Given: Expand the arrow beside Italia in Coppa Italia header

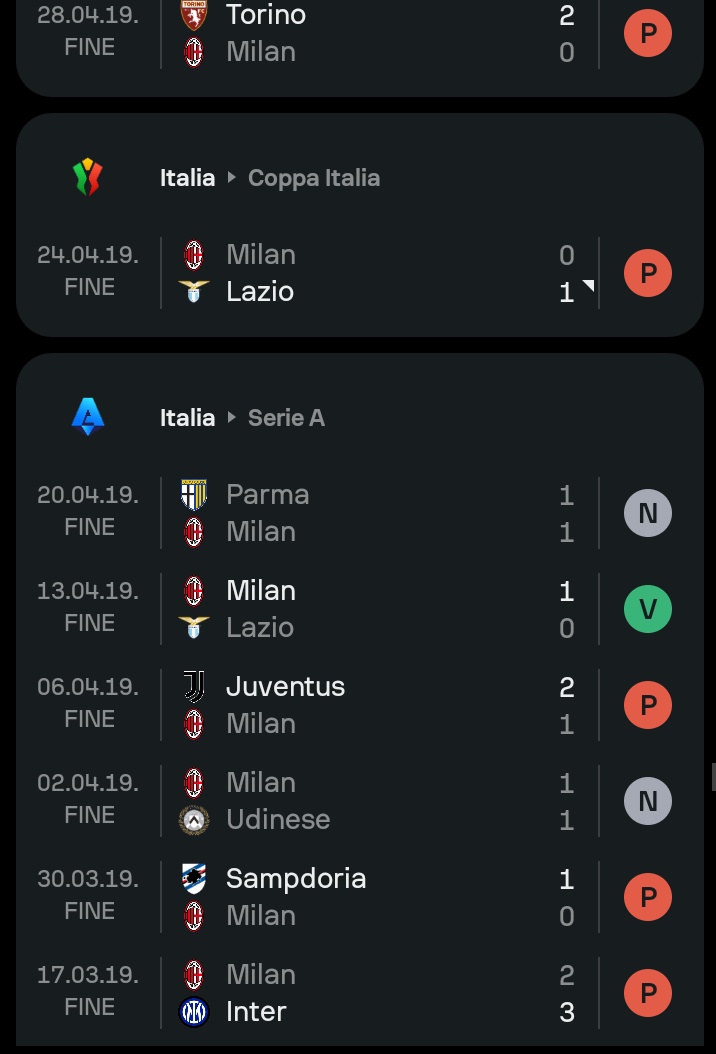Looking at the screenshot, I should pyautogui.click(x=231, y=177).
